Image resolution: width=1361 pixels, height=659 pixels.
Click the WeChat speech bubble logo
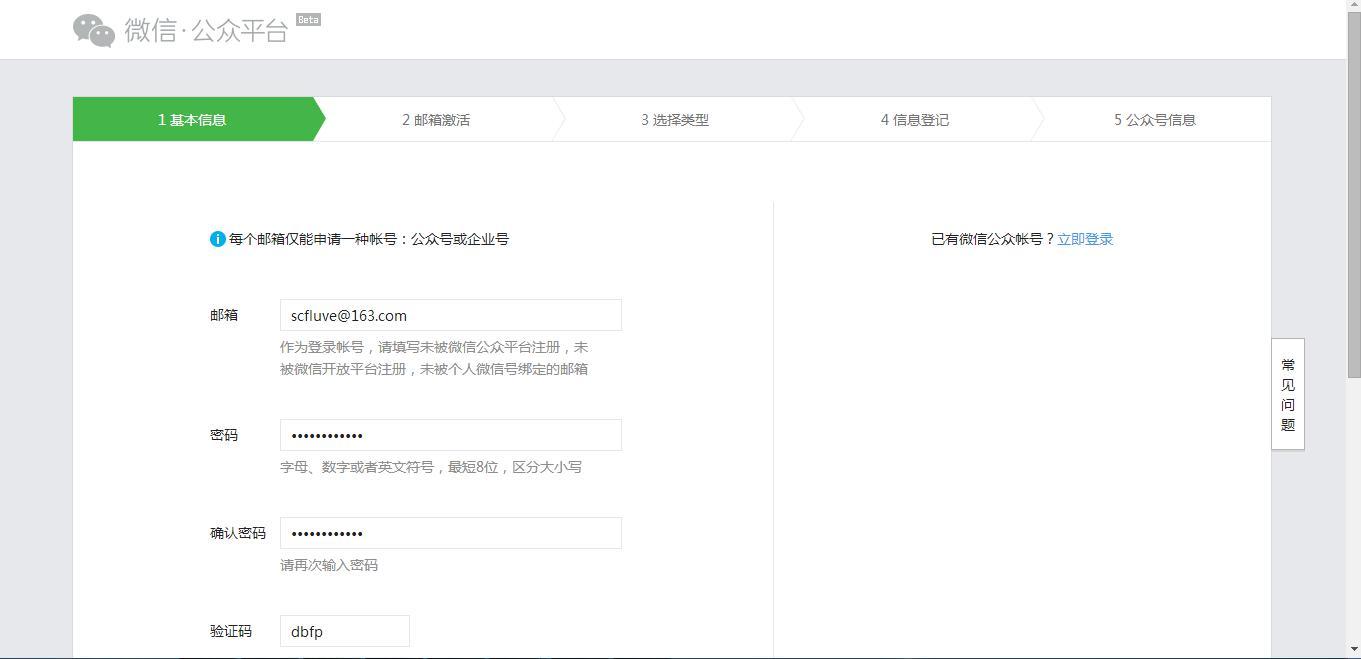coord(94,30)
